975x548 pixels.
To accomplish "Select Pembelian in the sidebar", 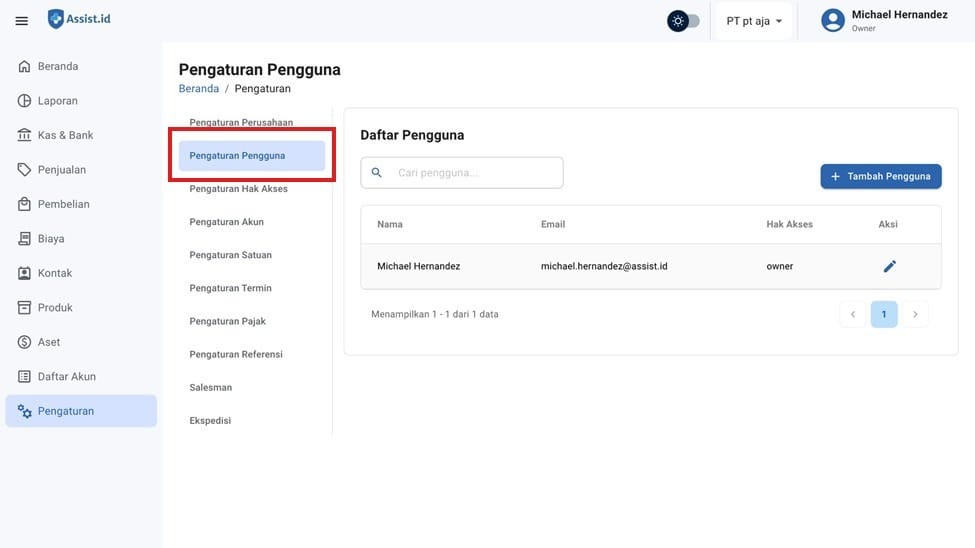I will [63, 204].
